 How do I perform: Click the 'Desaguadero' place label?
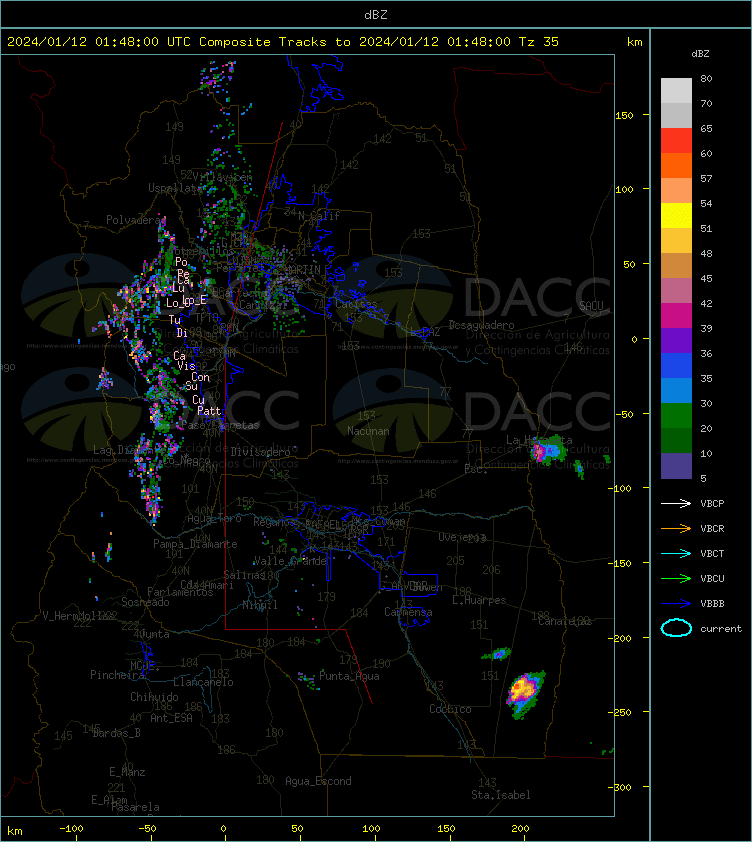pos(481,325)
